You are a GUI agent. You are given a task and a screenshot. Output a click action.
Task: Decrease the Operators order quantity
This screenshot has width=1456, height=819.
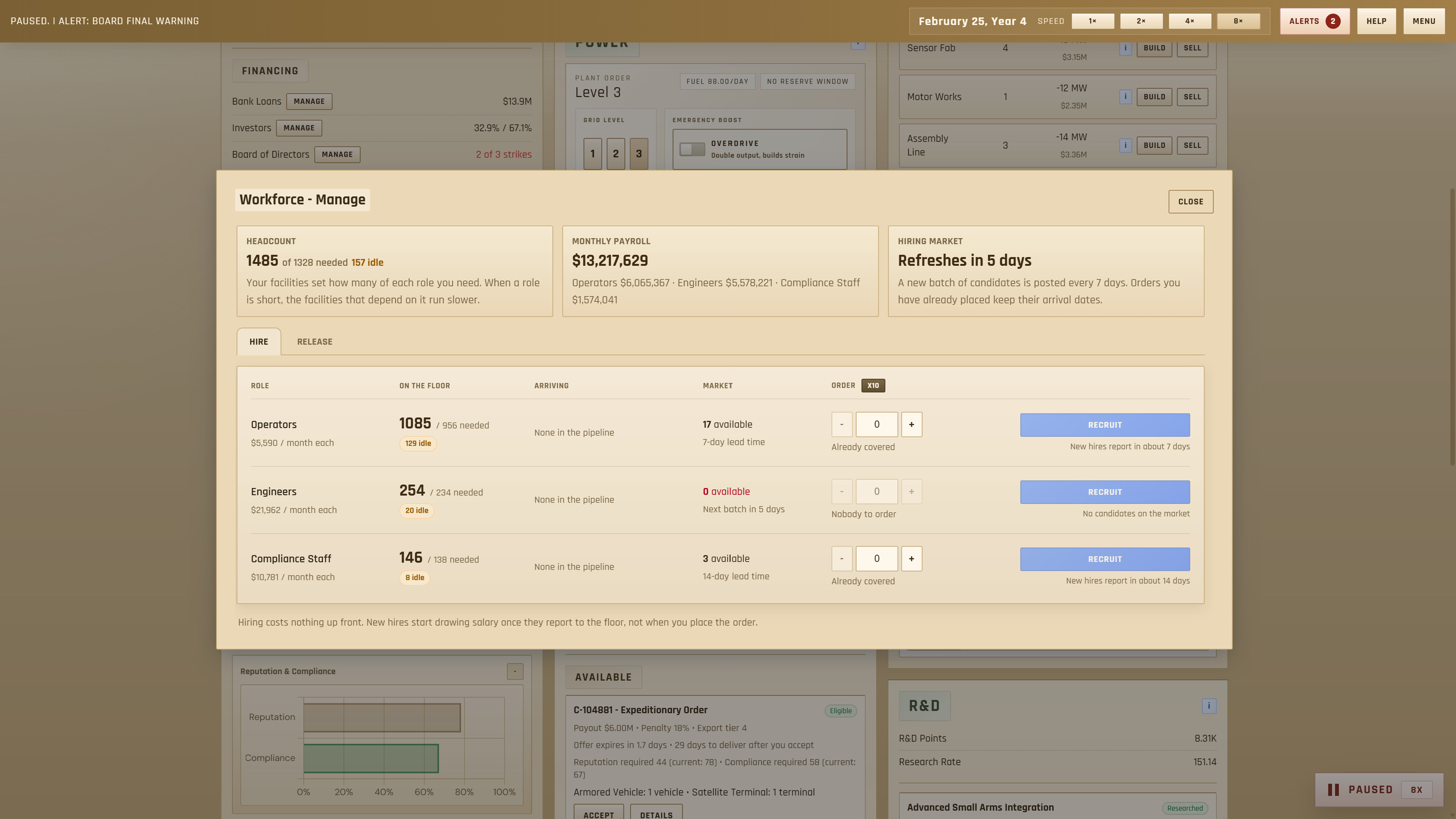pyautogui.click(x=842, y=425)
